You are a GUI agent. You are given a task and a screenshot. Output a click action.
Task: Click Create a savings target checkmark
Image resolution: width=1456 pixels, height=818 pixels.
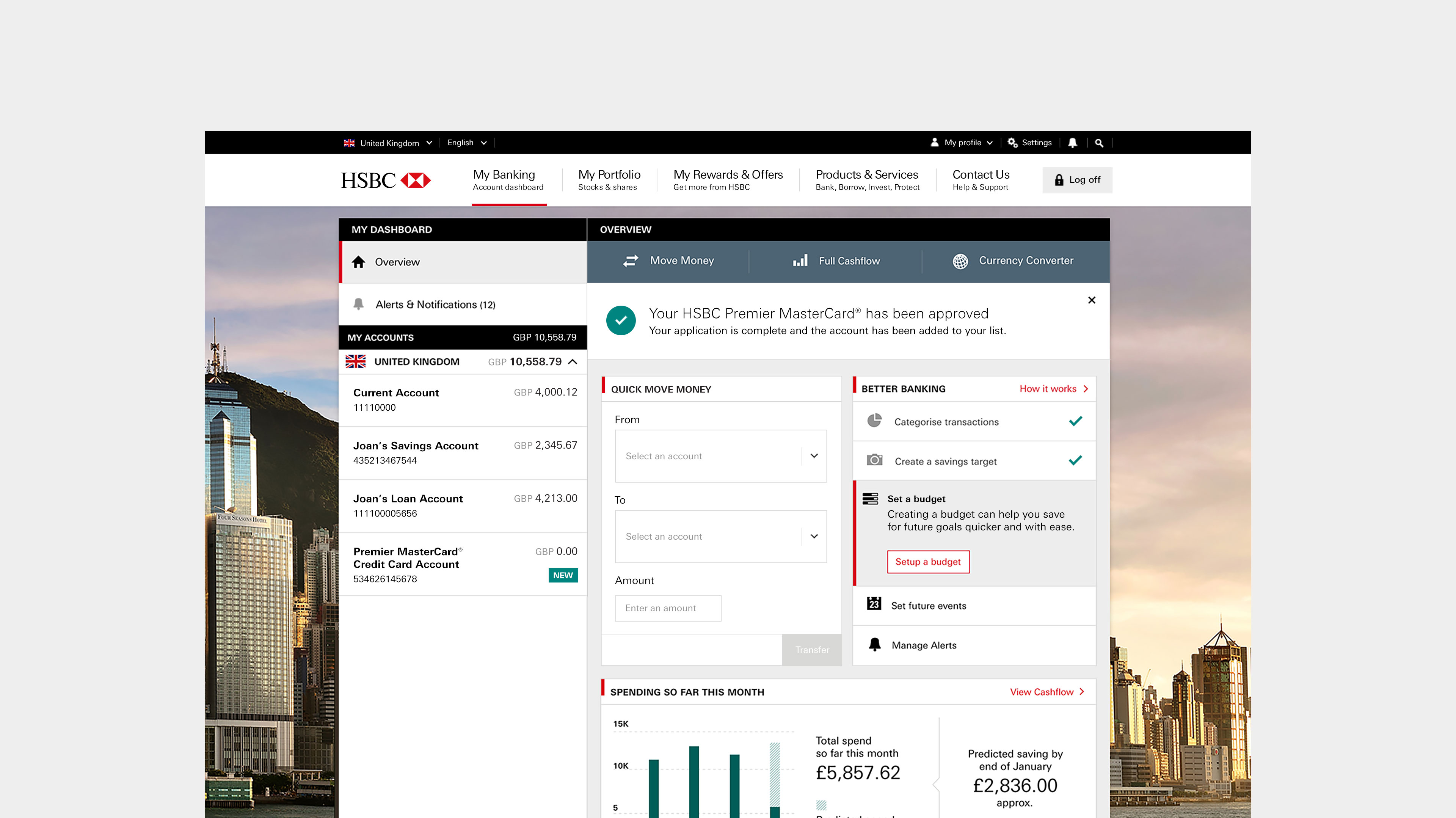[x=1075, y=460]
